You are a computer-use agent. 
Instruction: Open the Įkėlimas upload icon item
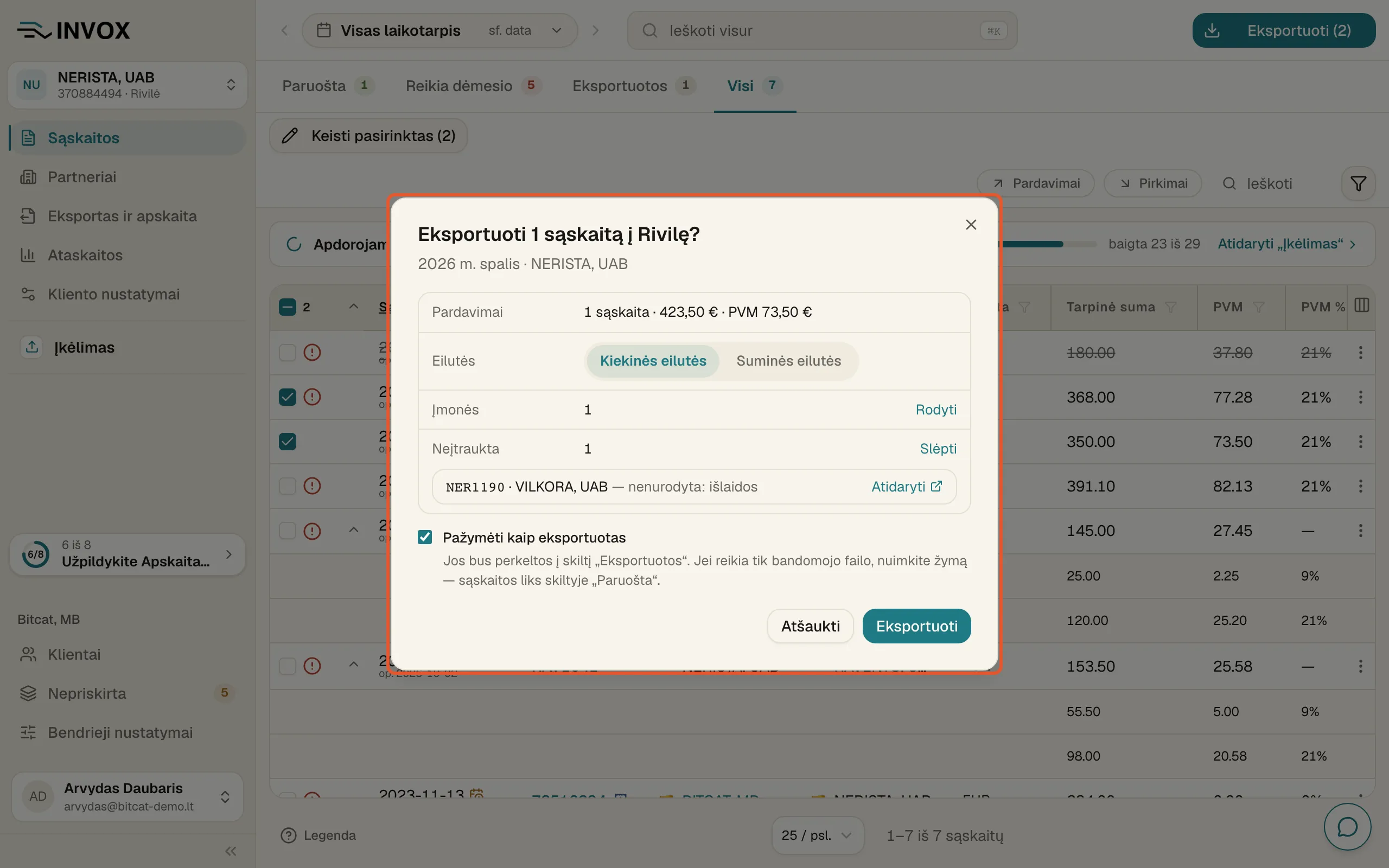31,347
